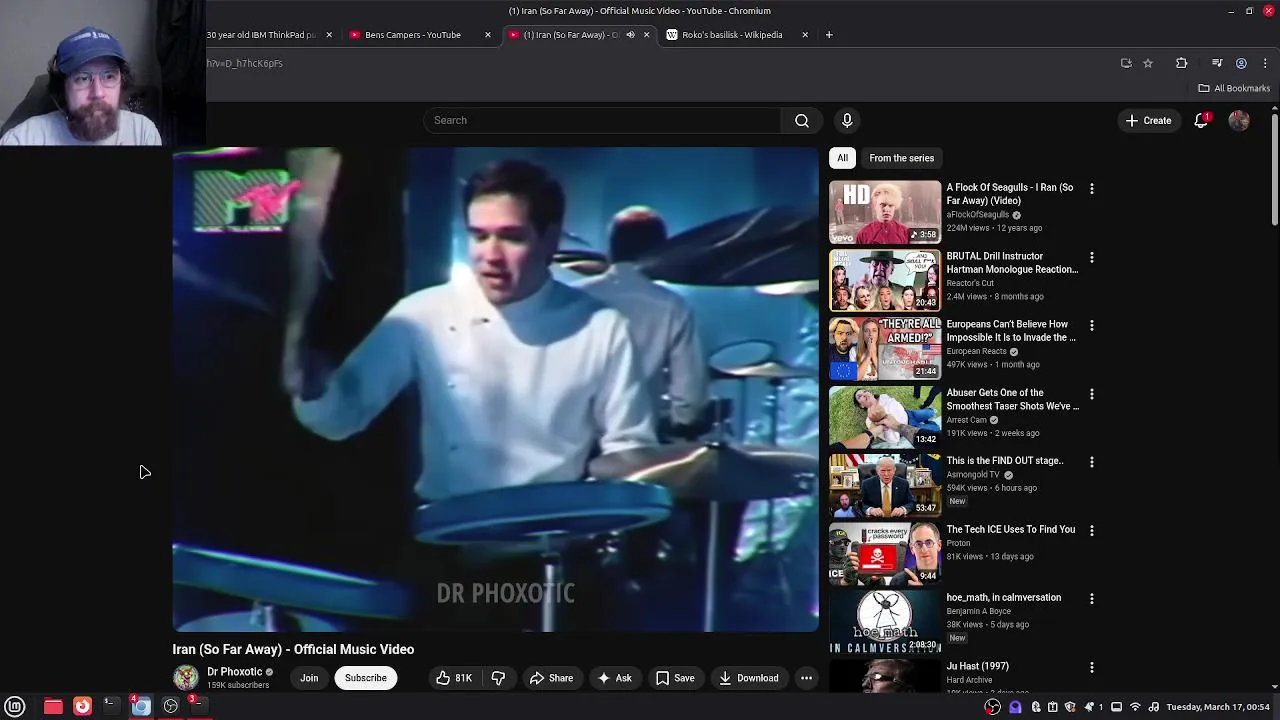Click the Subscribe button
The image size is (1280, 720).
click(x=366, y=678)
